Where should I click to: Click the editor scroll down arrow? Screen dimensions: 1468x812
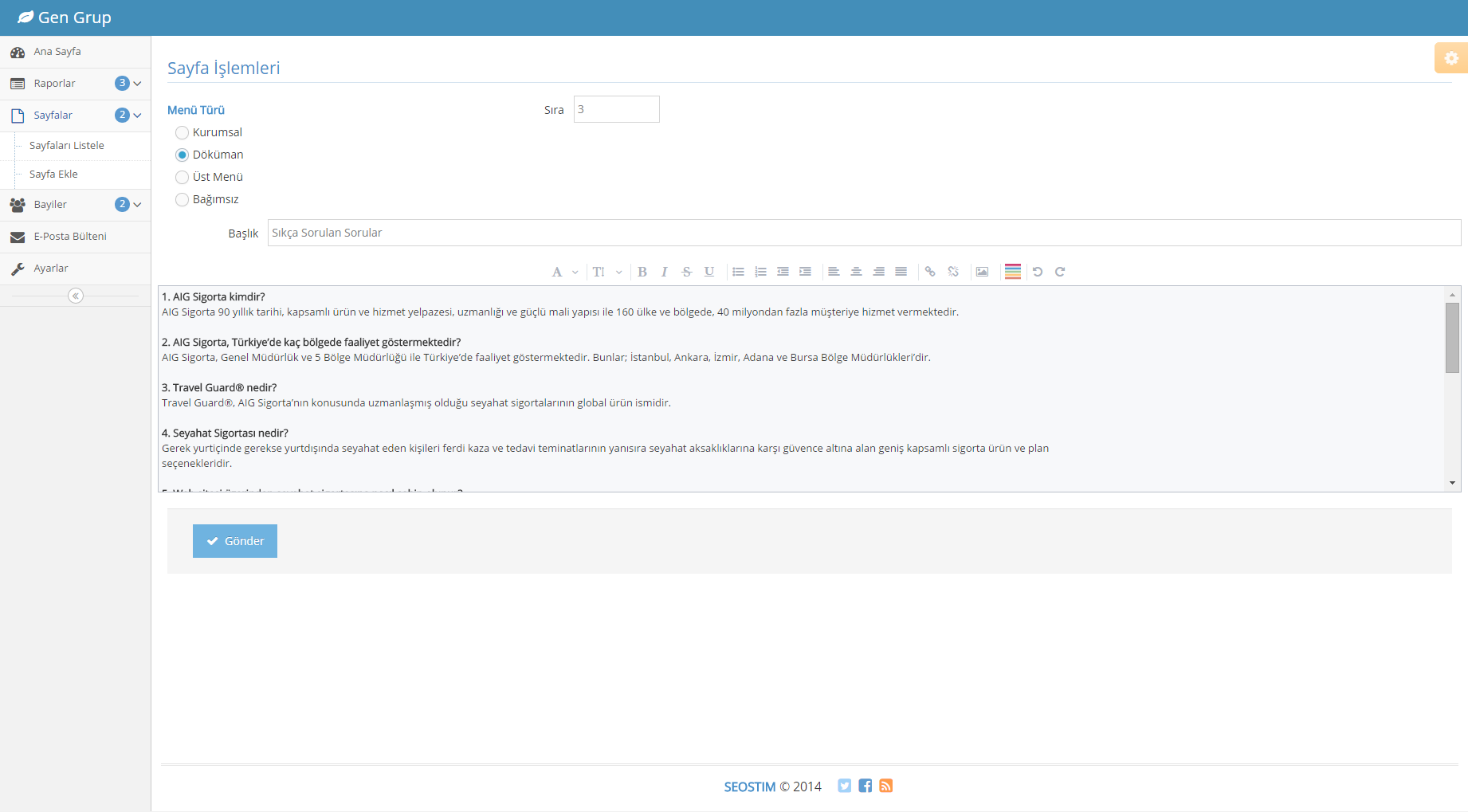pyautogui.click(x=1452, y=483)
